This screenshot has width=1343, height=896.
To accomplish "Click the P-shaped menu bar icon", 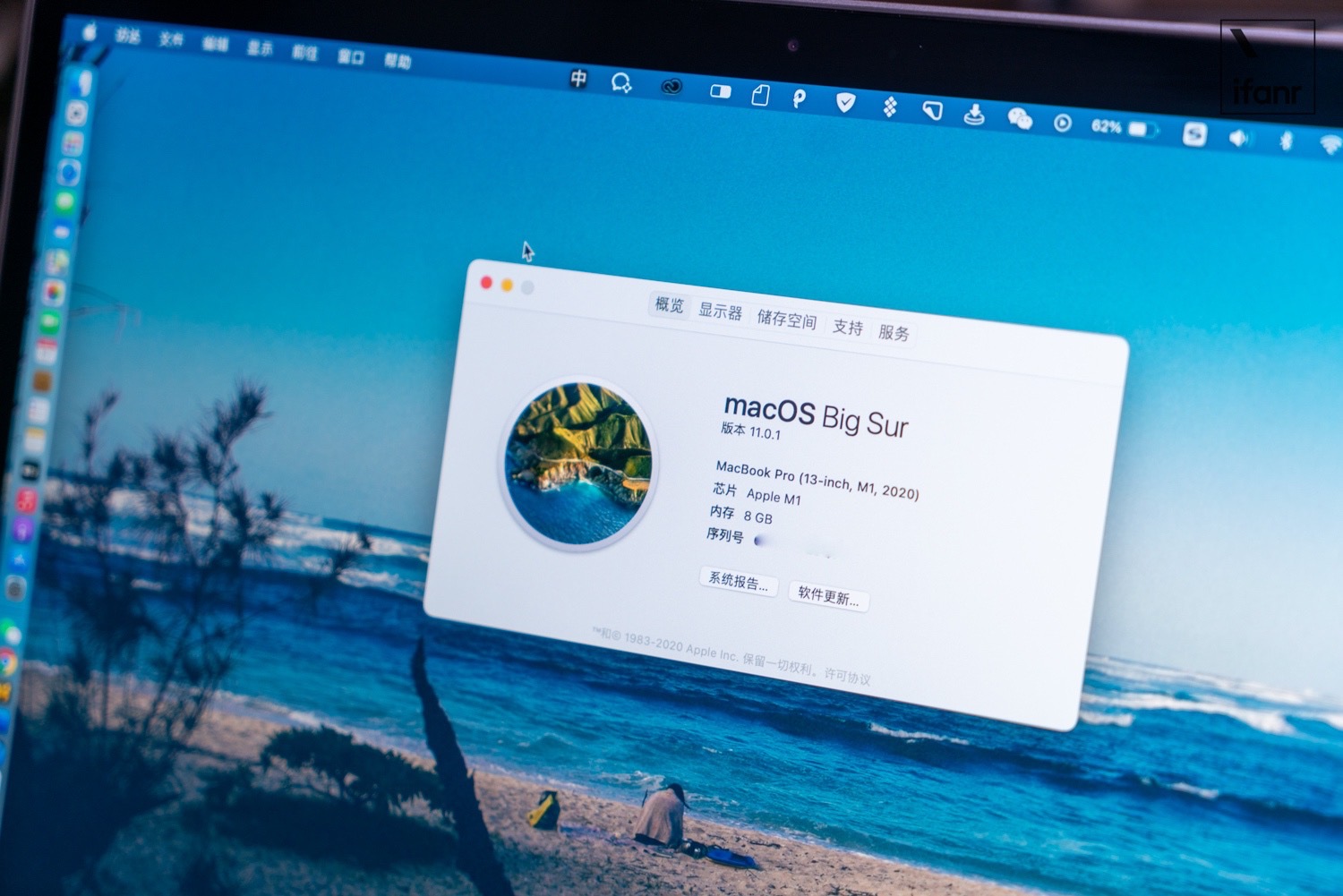I will point(800,98).
